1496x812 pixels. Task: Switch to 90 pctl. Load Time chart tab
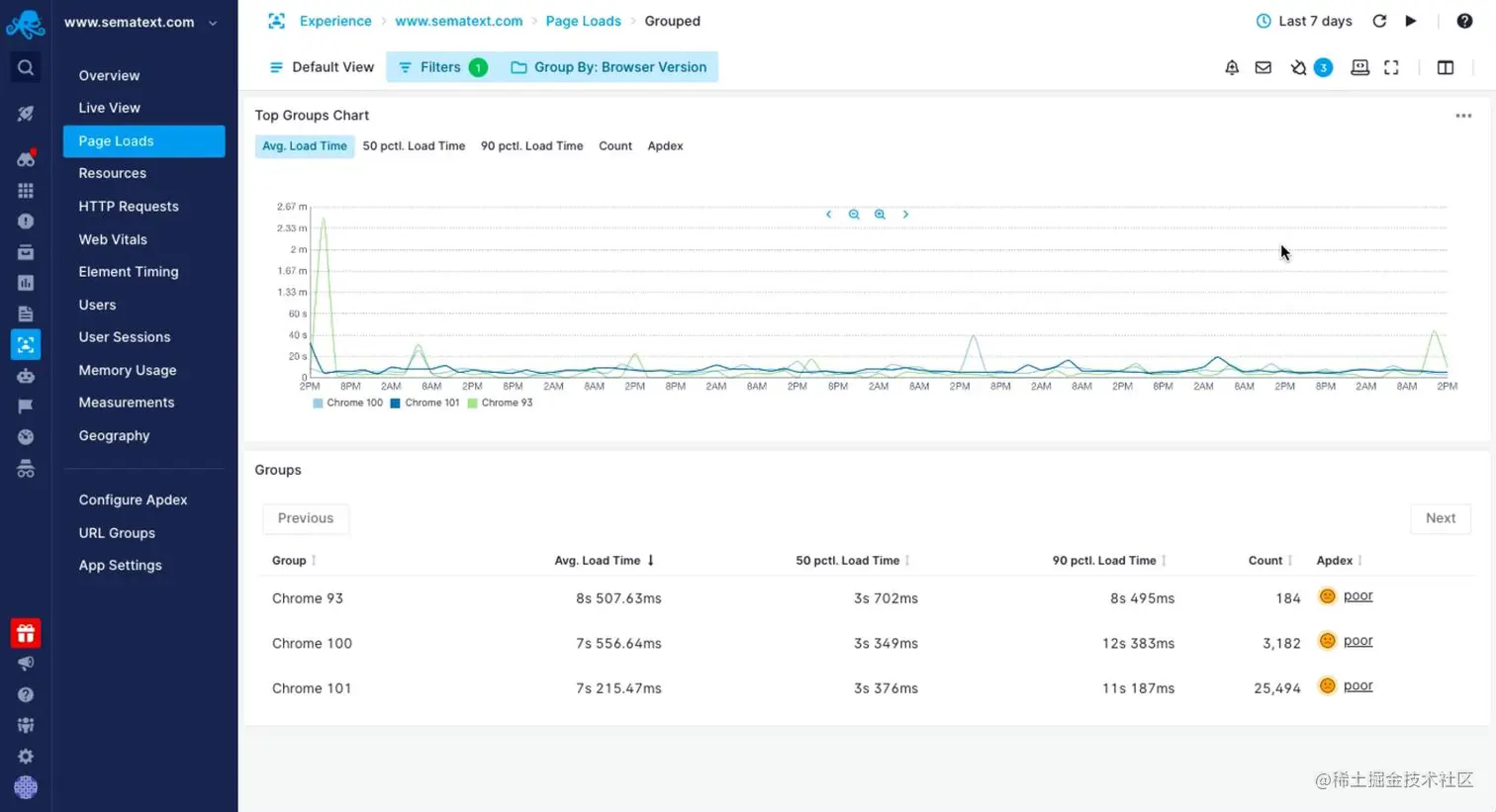click(532, 146)
